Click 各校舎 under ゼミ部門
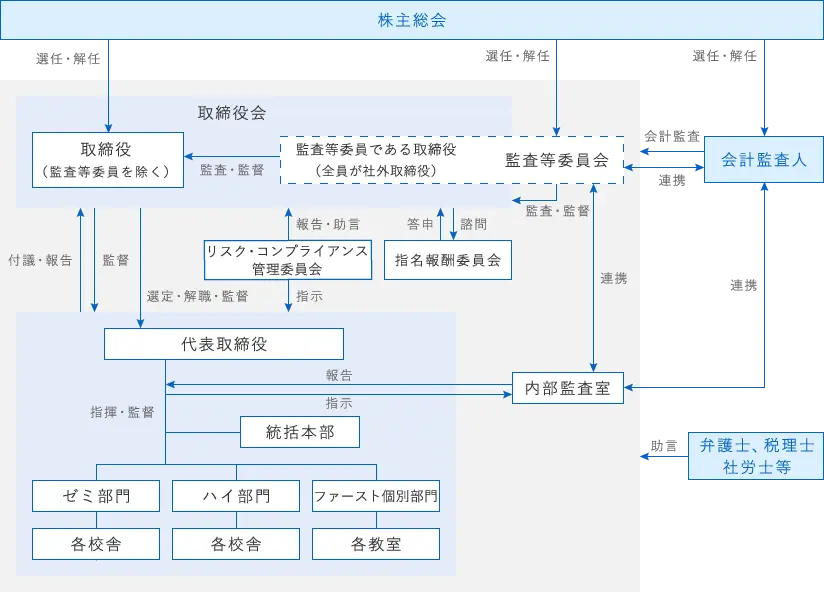 95,544
